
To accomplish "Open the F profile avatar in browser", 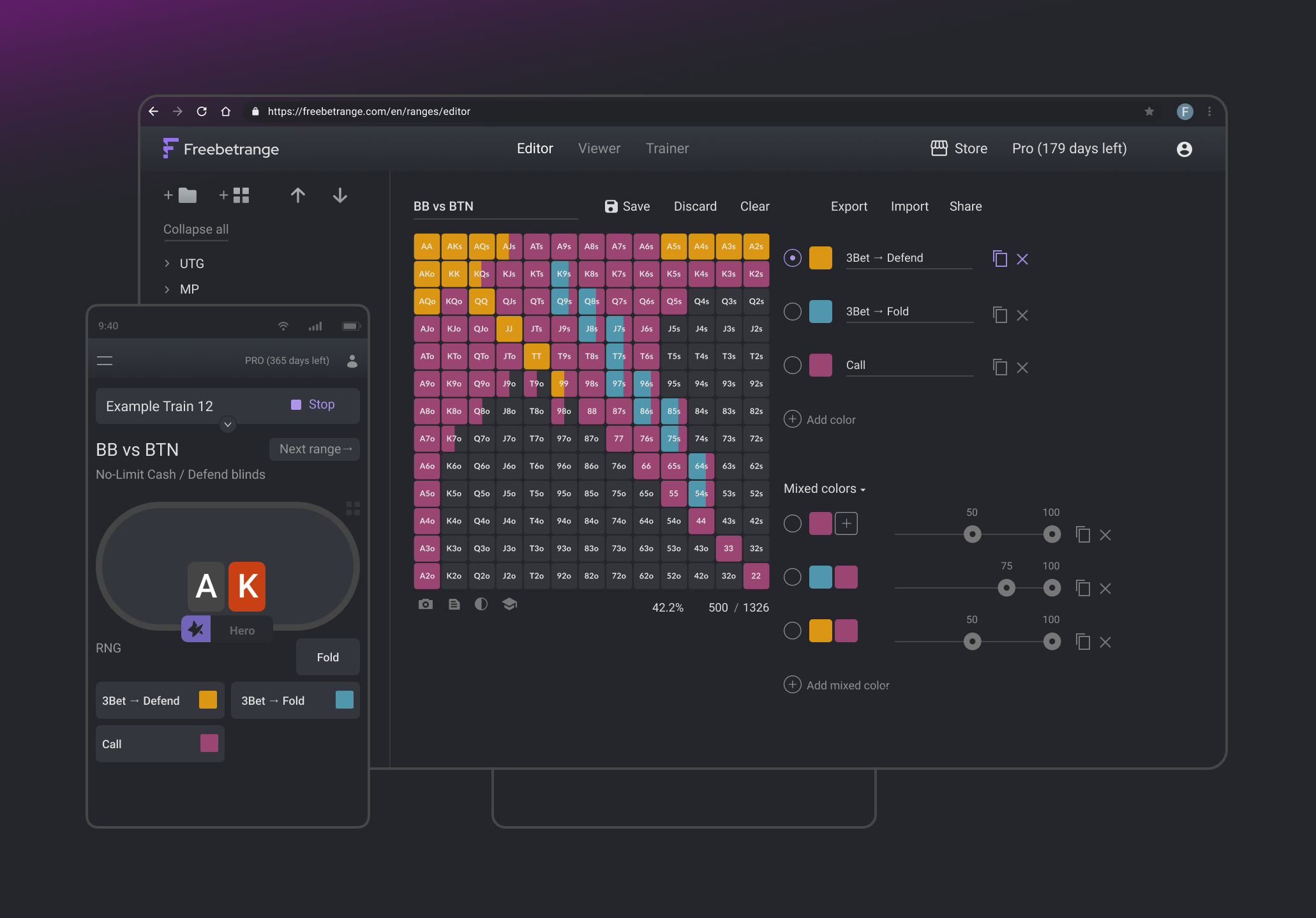I will click(x=1185, y=112).
